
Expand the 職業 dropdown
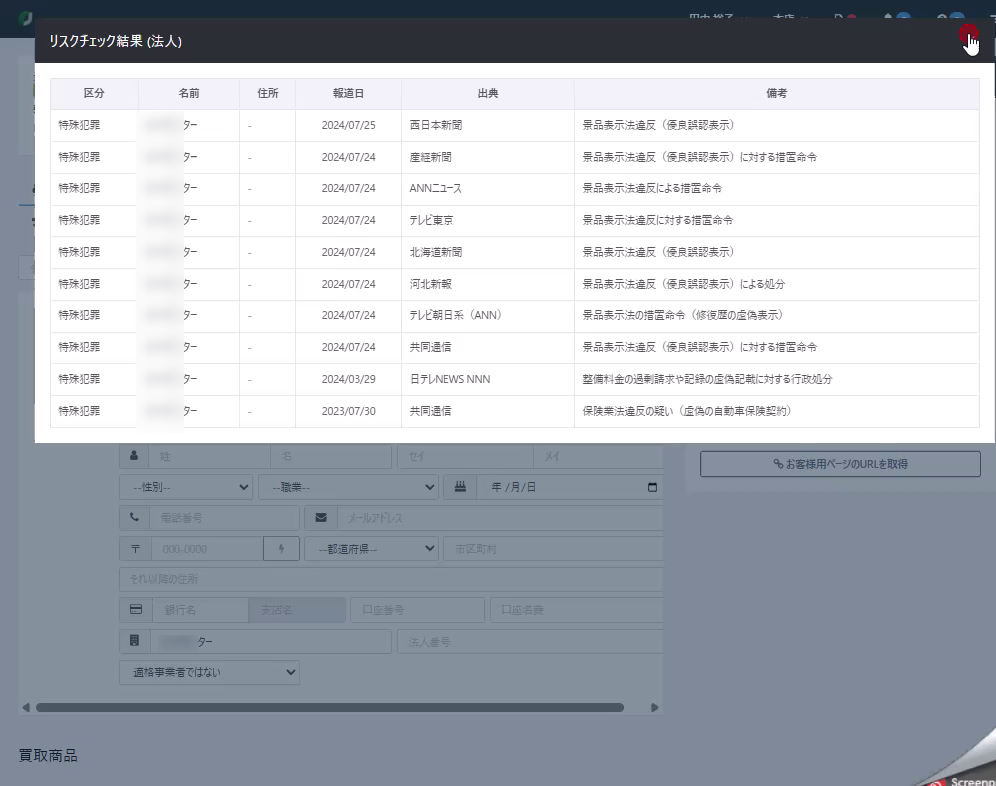pos(348,487)
